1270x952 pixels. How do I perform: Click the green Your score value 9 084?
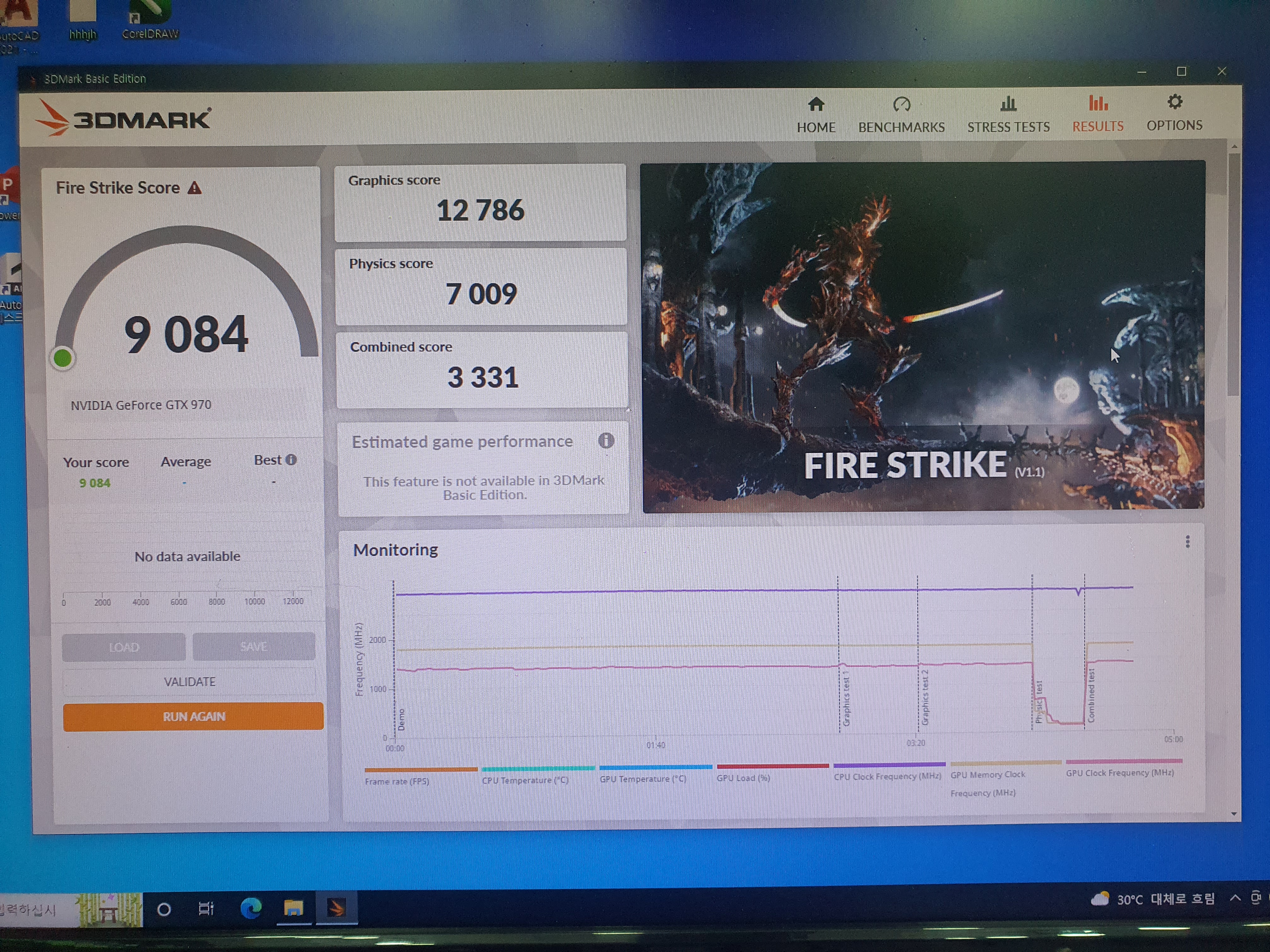point(95,483)
